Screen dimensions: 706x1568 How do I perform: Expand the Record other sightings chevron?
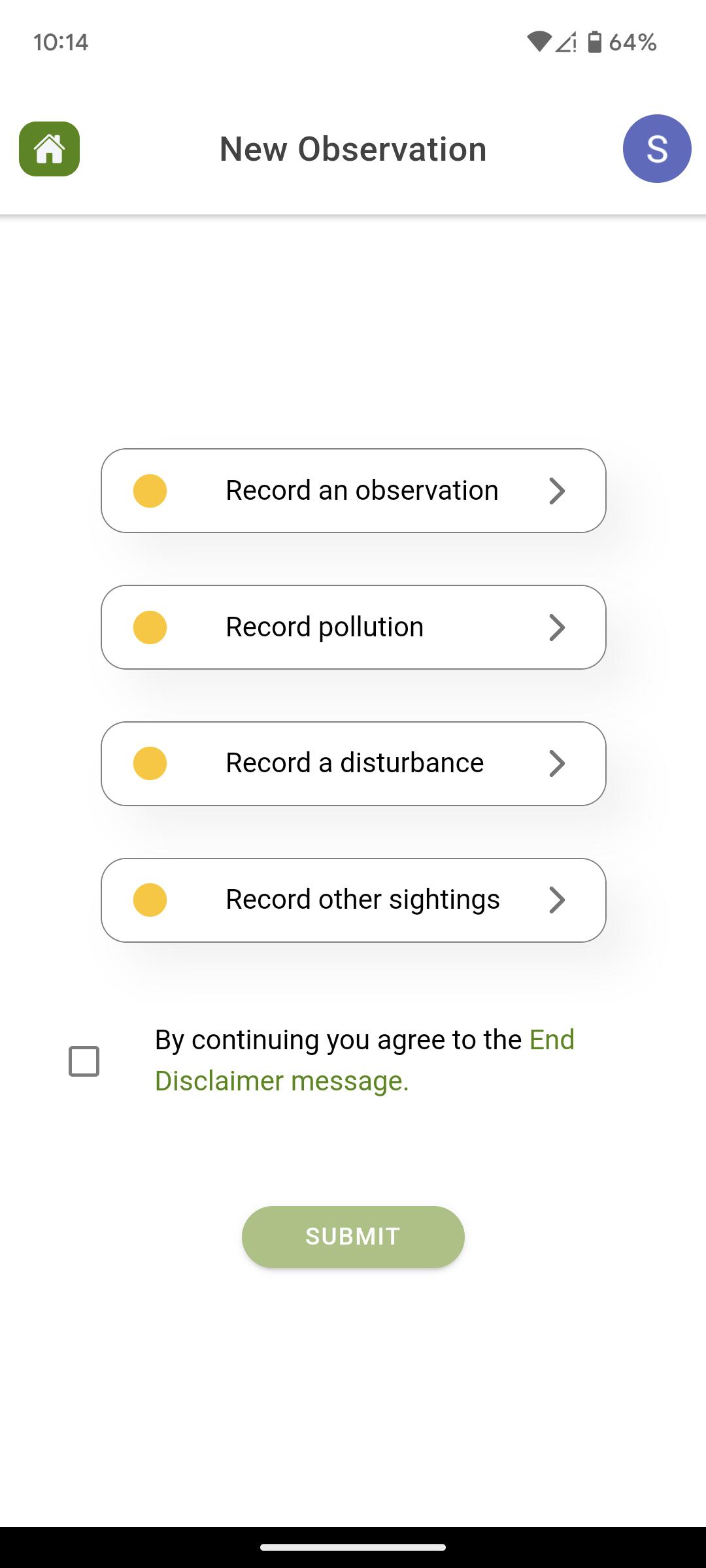(557, 900)
